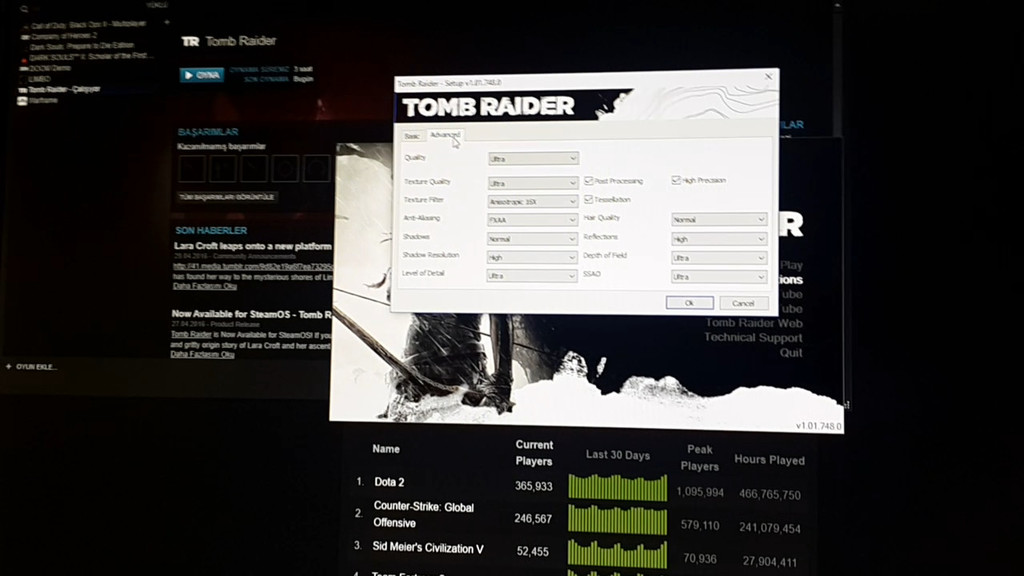Click Daha Fazlasını Oku under Lara Croft news
This screenshot has width=1024, height=576.
pyautogui.click(x=204, y=286)
